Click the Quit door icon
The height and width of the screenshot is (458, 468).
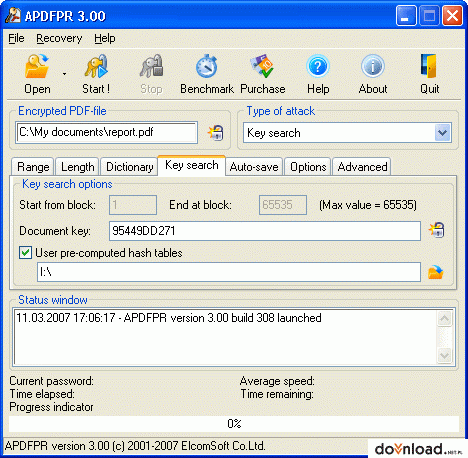click(429, 66)
